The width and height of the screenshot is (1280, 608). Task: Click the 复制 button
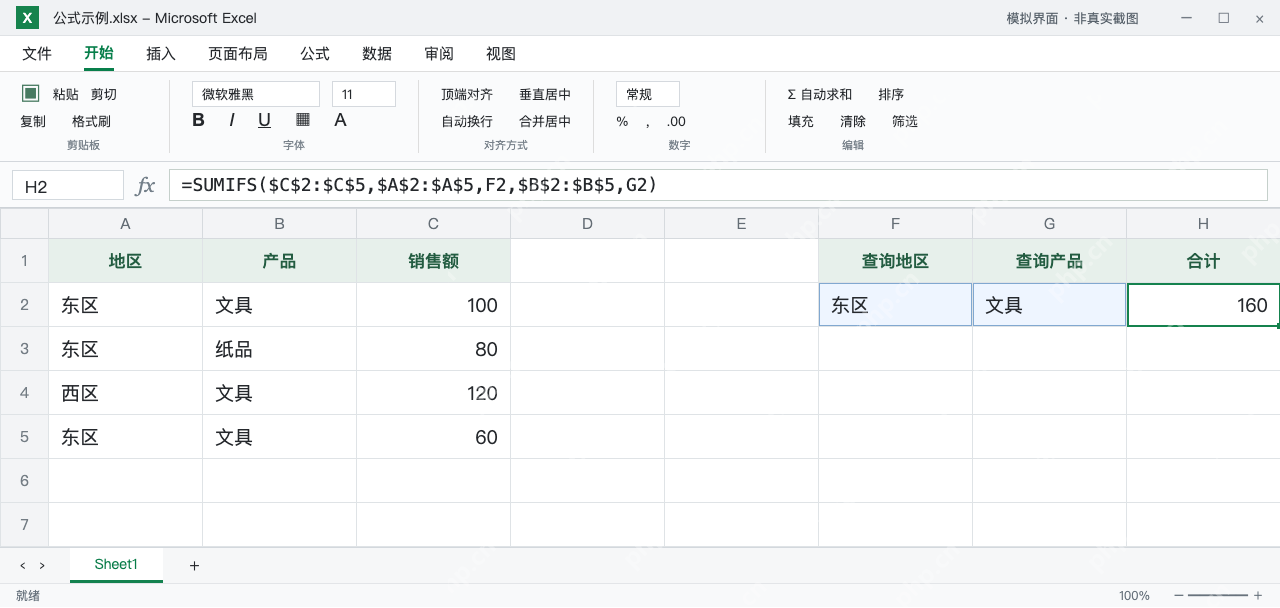(33, 121)
